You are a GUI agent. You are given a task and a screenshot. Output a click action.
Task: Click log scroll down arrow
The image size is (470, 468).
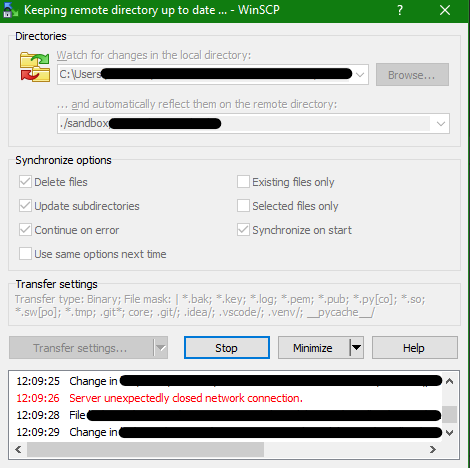click(449, 433)
